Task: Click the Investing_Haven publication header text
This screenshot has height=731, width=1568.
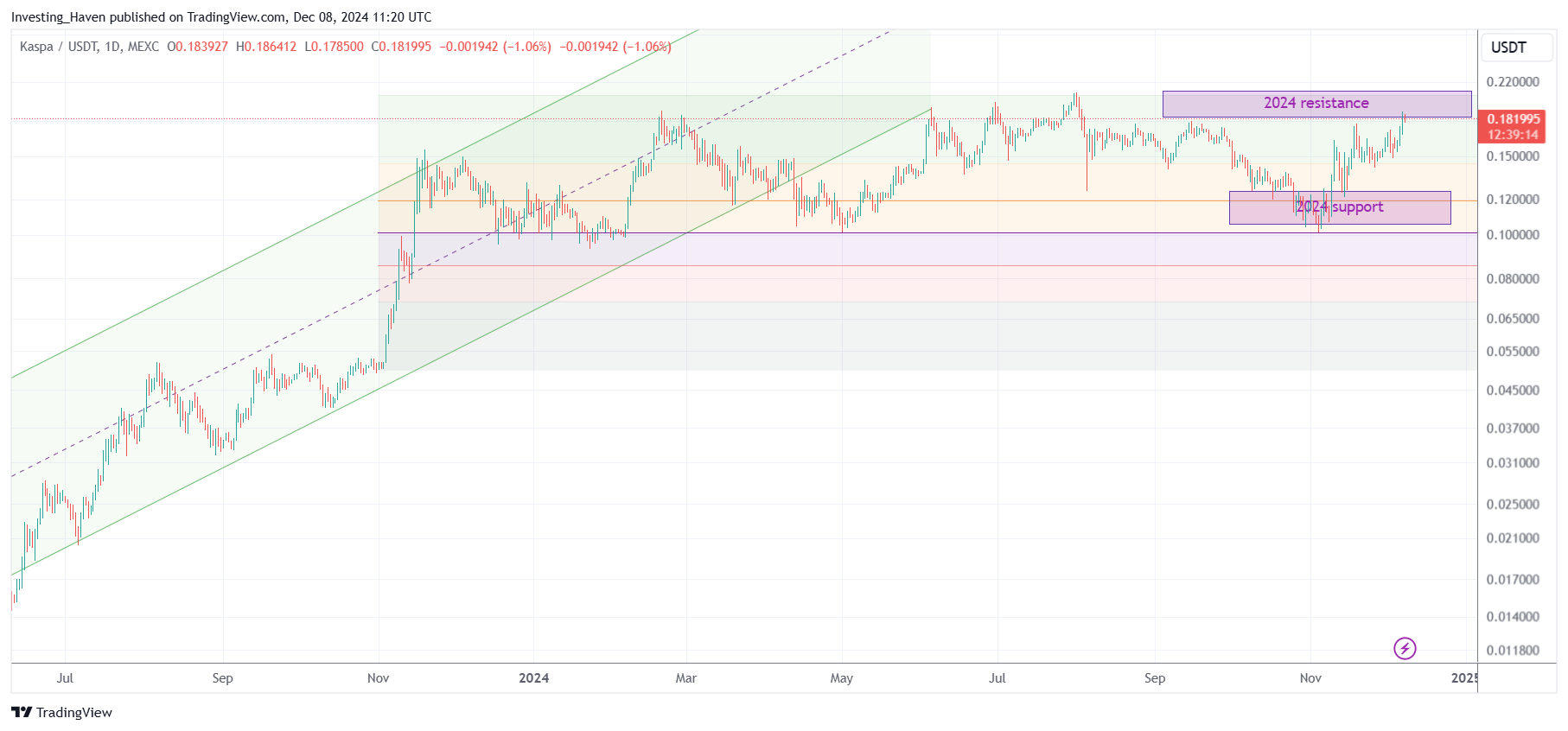Action: tap(221, 17)
